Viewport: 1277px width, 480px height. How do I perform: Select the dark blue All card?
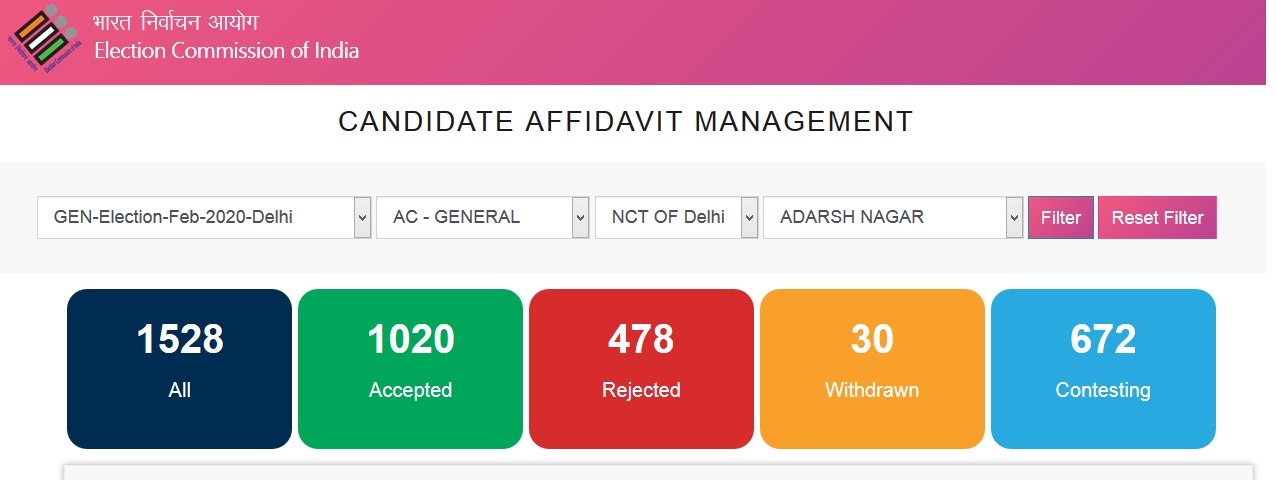179,369
